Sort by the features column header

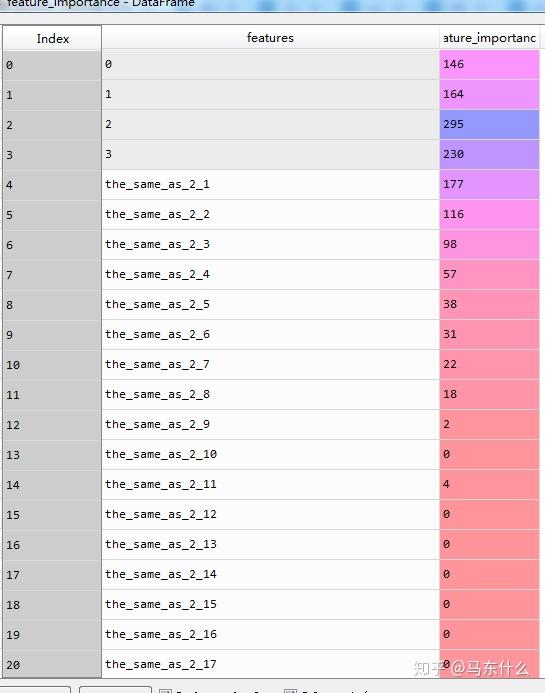[270, 38]
